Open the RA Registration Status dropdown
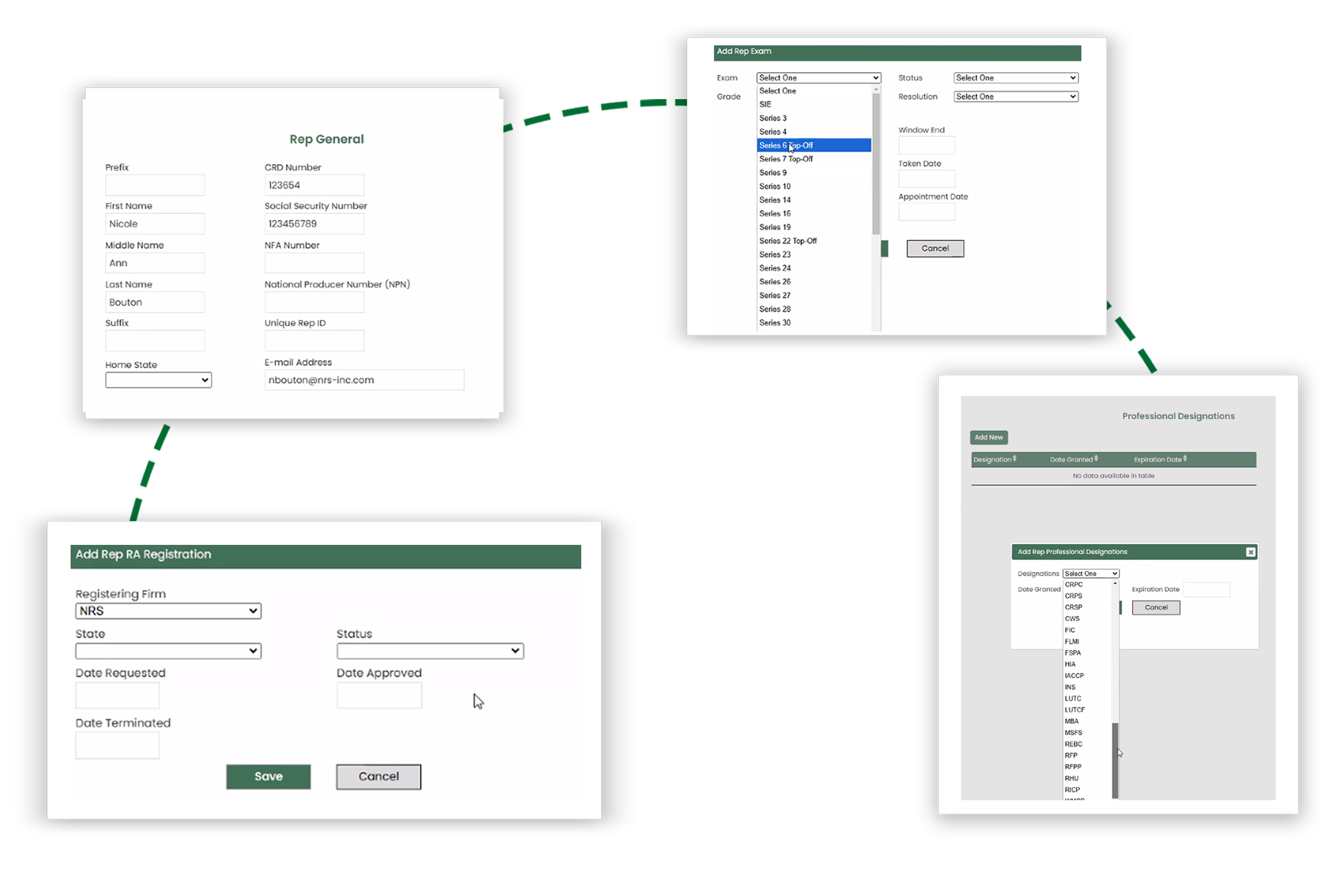This screenshot has width=1344, height=896. (430, 651)
